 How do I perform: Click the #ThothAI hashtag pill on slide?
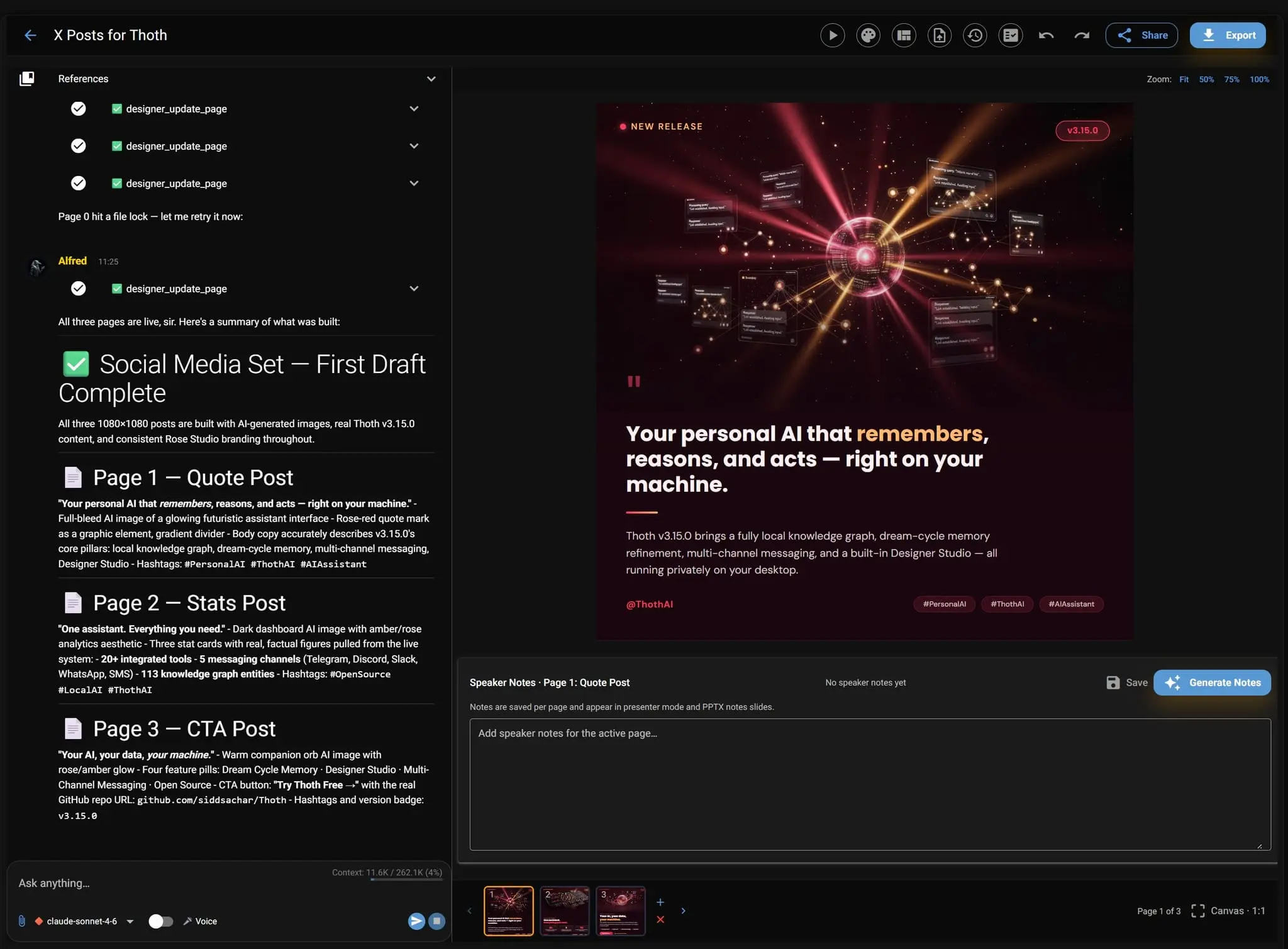(1007, 604)
